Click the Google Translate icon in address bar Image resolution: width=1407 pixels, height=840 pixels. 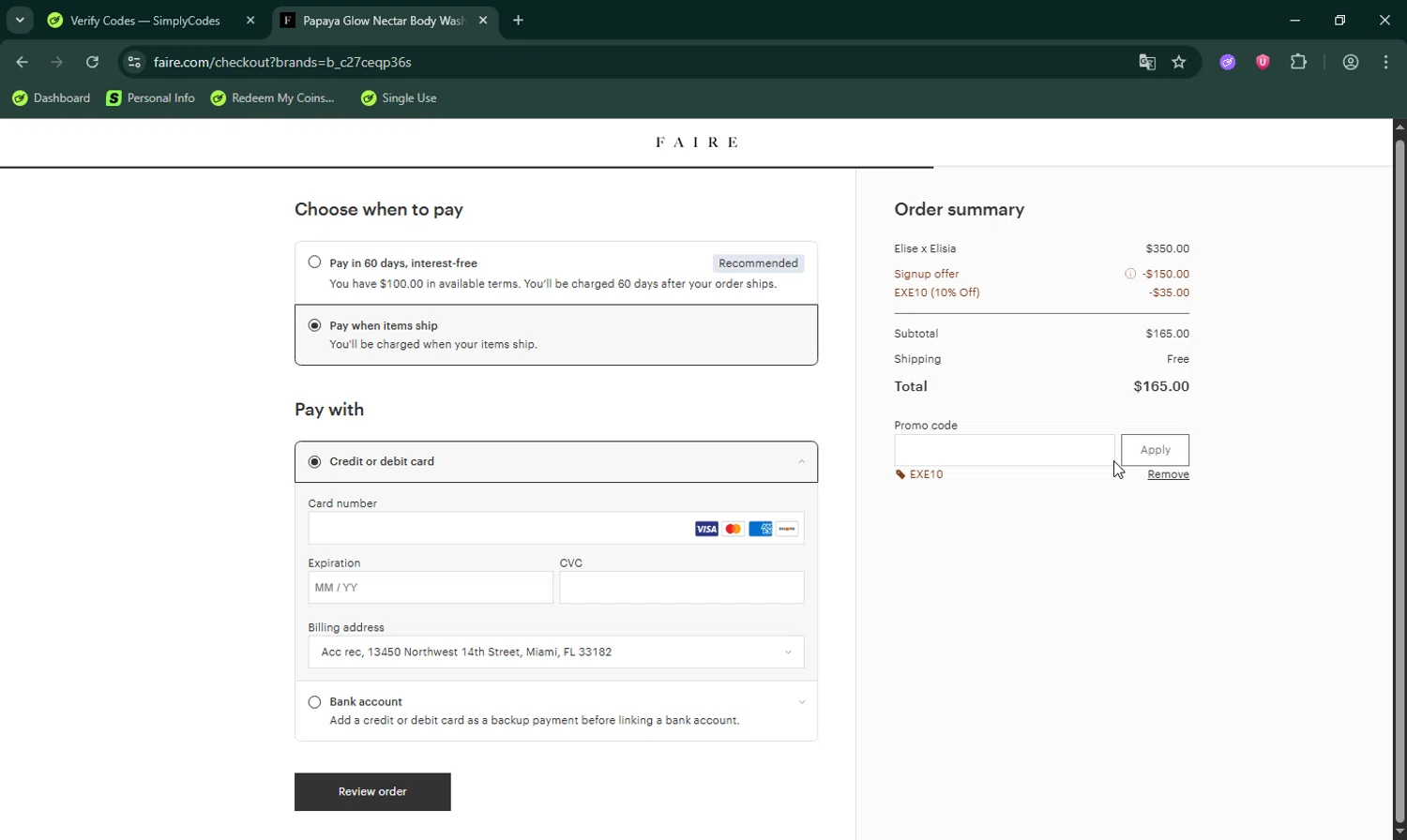tap(1147, 62)
